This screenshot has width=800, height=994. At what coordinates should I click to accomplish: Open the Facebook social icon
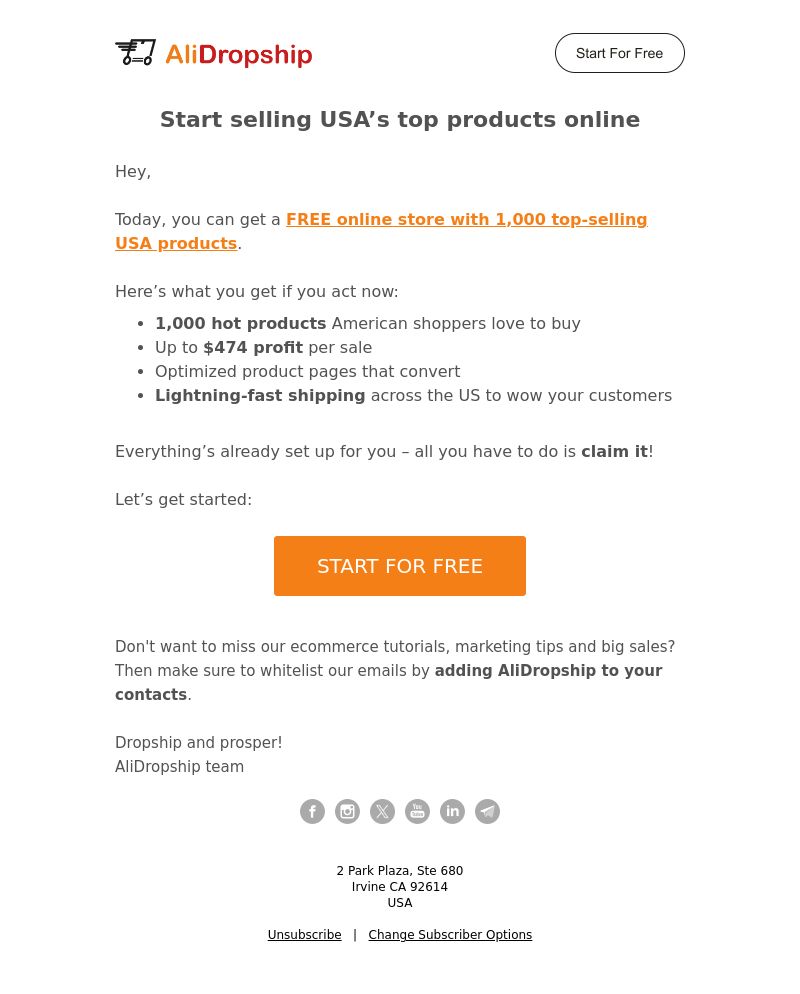312,811
